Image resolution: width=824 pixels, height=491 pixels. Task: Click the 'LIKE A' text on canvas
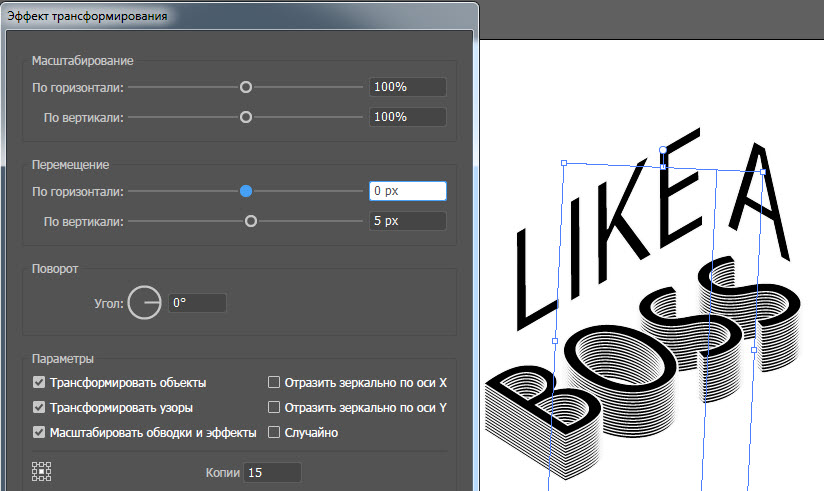(653, 229)
